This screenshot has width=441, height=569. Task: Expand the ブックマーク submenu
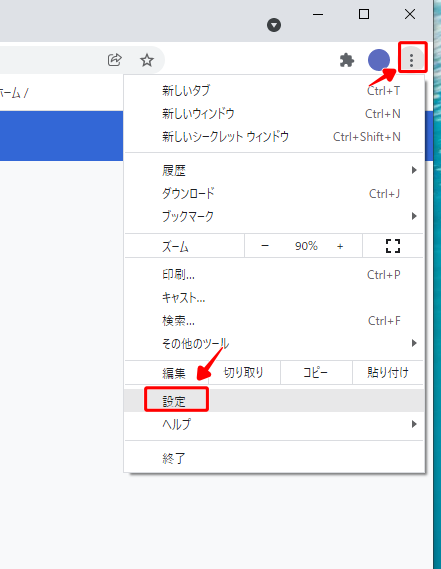point(274,216)
